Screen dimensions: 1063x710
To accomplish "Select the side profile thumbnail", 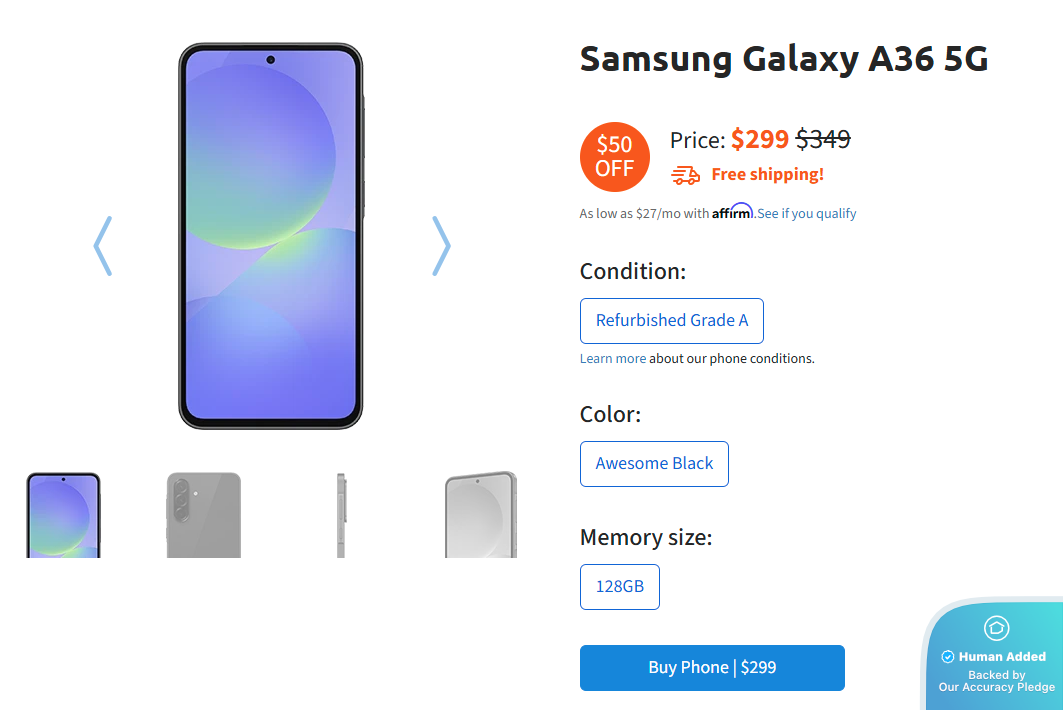I will [341, 515].
